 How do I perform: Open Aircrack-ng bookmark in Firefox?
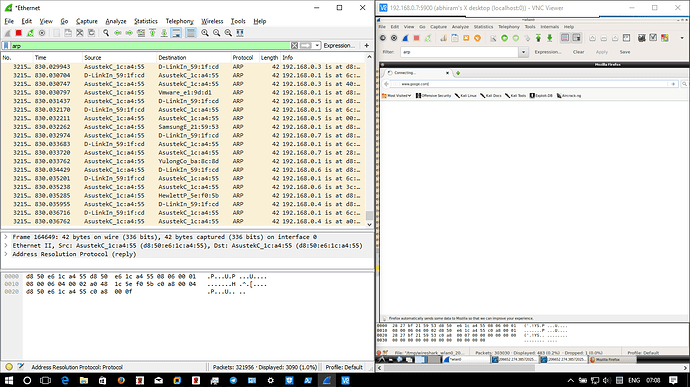click(569, 96)
